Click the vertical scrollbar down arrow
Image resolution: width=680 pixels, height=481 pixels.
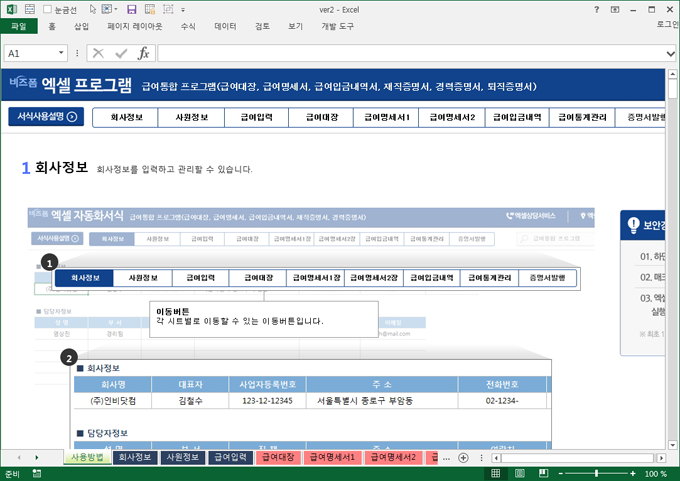point(672,445)
